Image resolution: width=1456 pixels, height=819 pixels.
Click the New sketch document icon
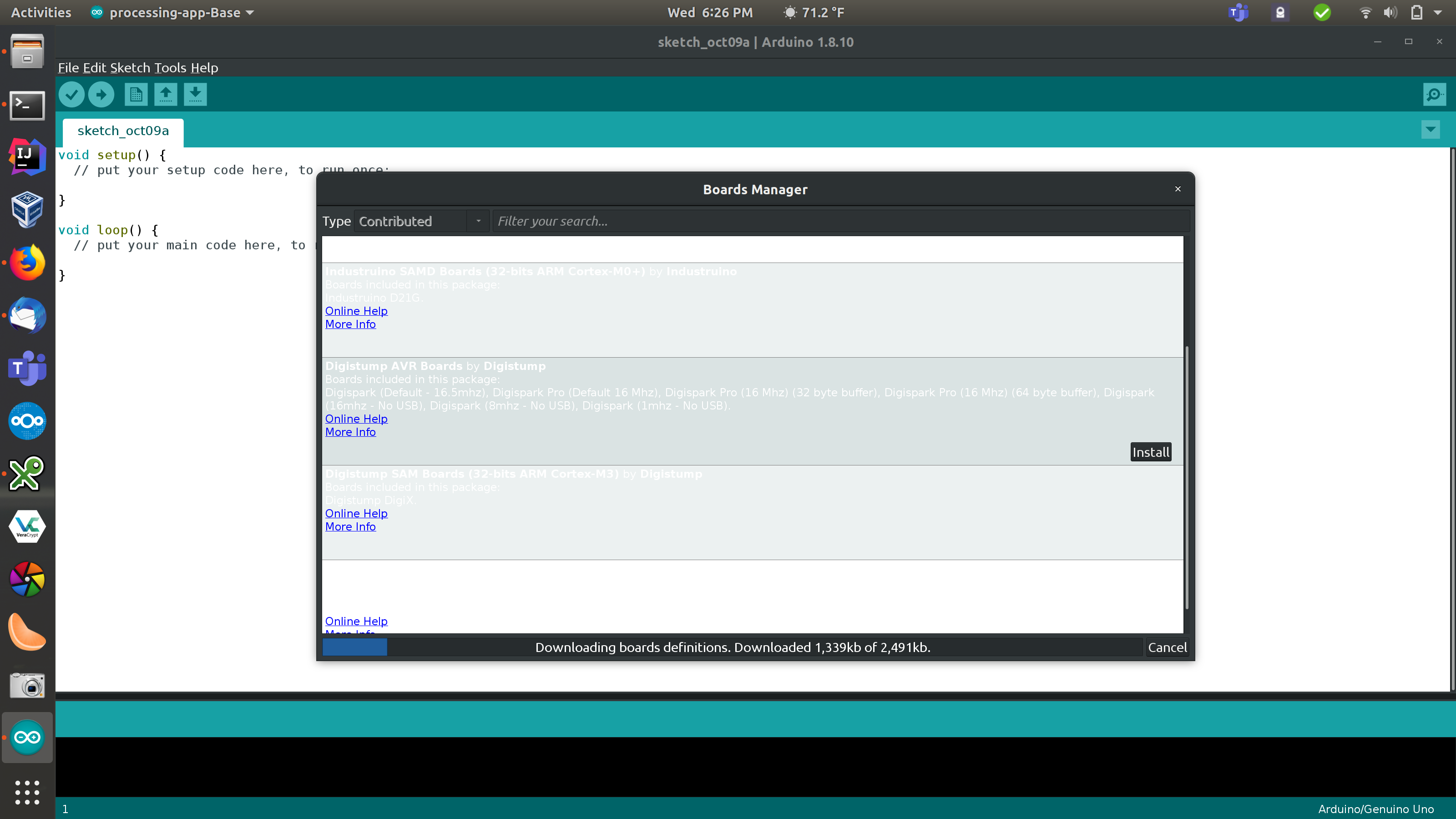click(x=135, y=94)
